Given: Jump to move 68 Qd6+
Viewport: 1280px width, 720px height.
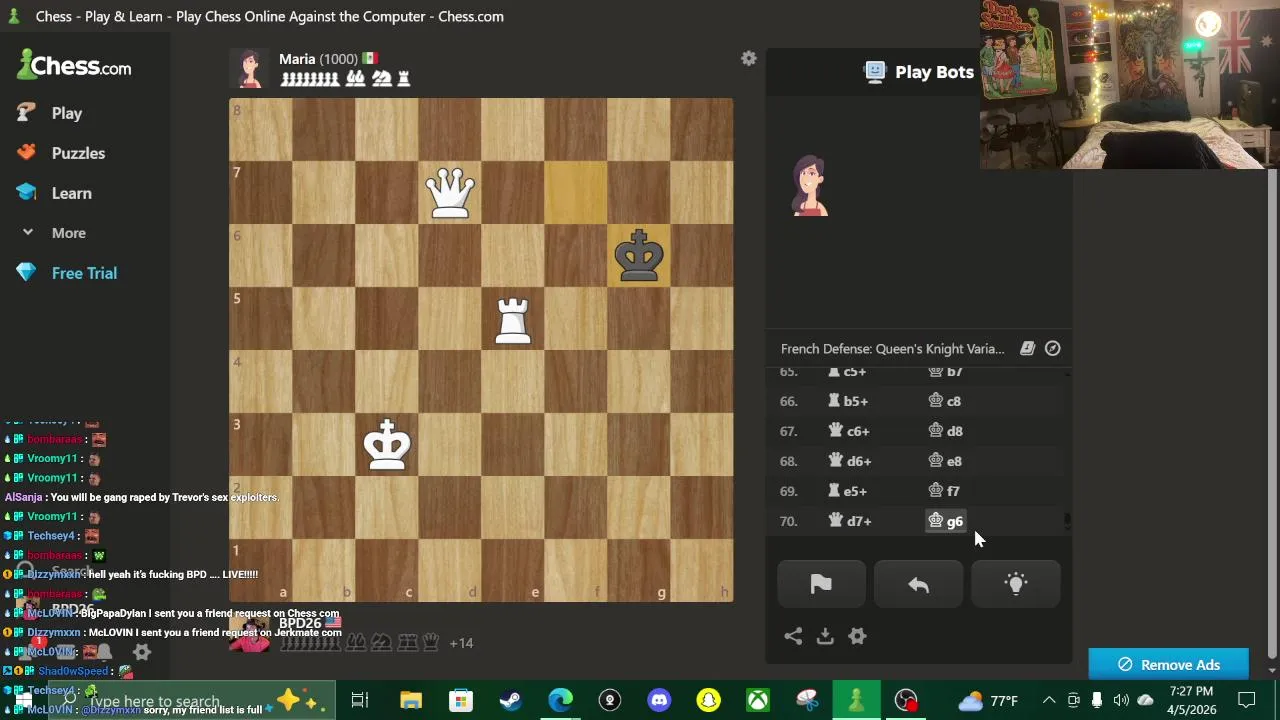Looking at the screenshot, I should [850, 461].
